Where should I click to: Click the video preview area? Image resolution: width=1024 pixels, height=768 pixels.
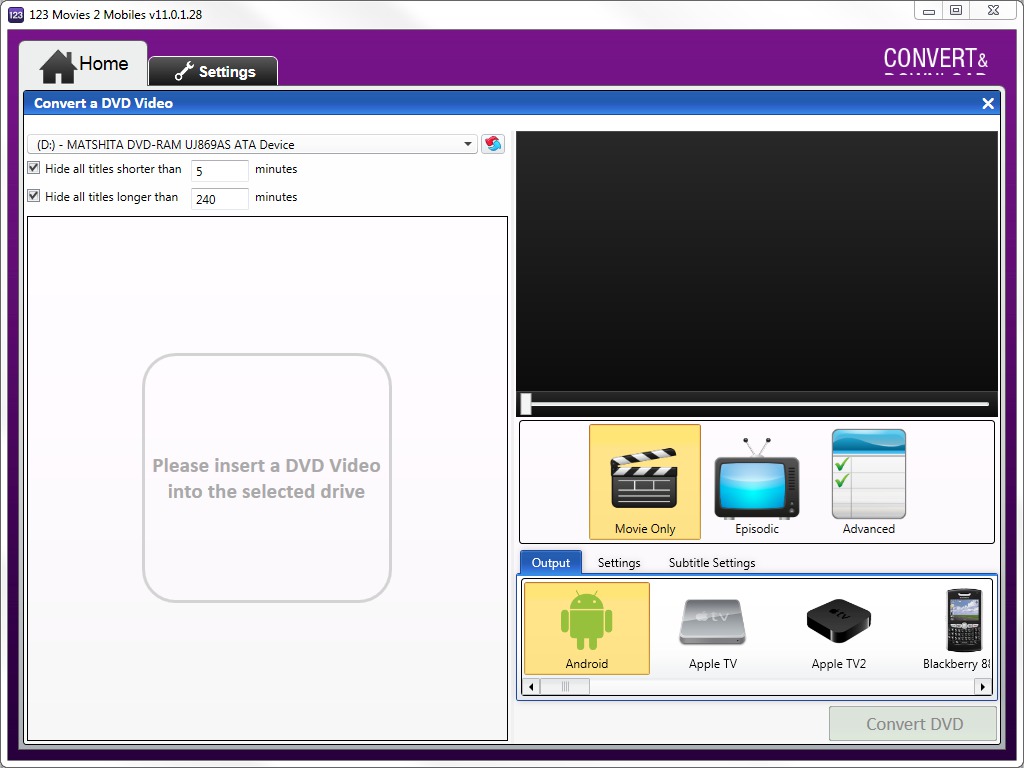[x=757, y=261]
